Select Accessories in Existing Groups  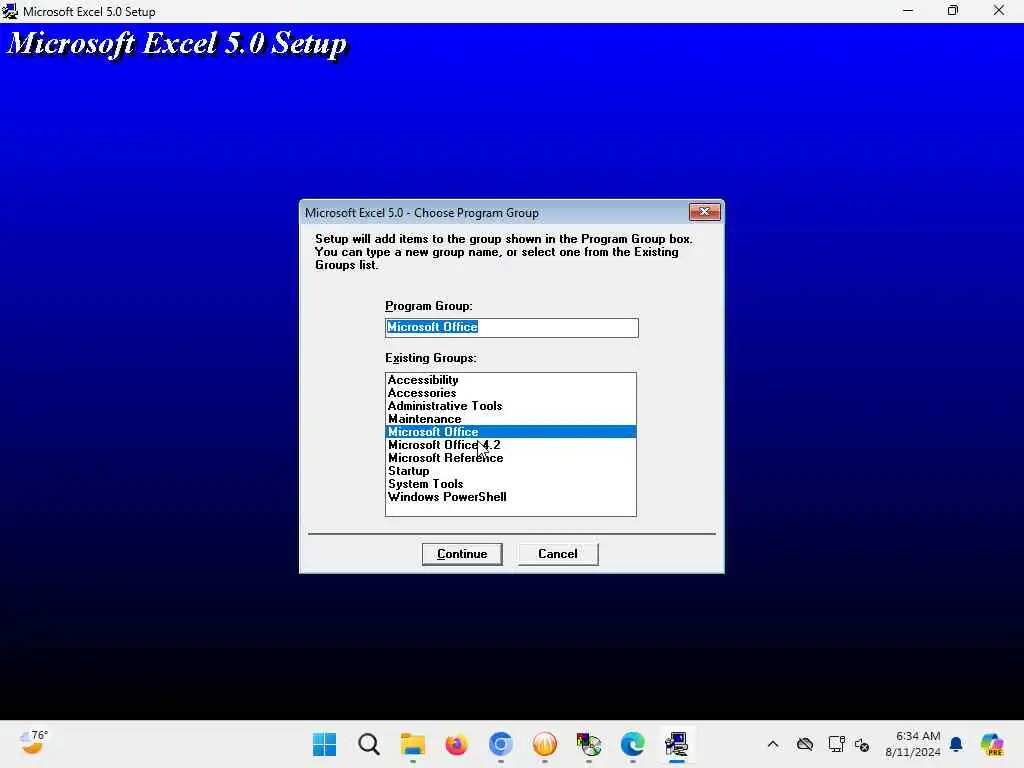click(511, 392)
